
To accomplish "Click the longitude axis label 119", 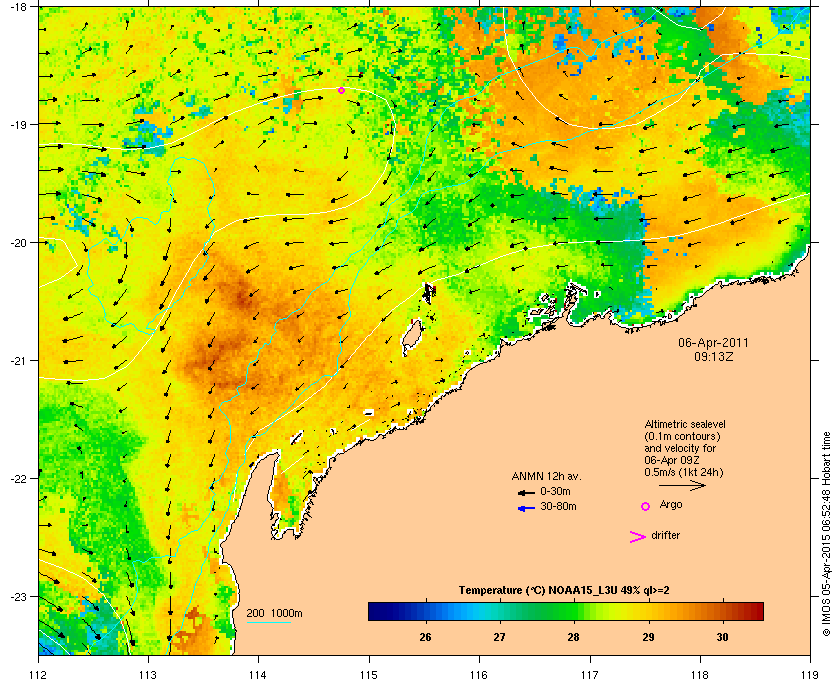I will coord(811,675).
